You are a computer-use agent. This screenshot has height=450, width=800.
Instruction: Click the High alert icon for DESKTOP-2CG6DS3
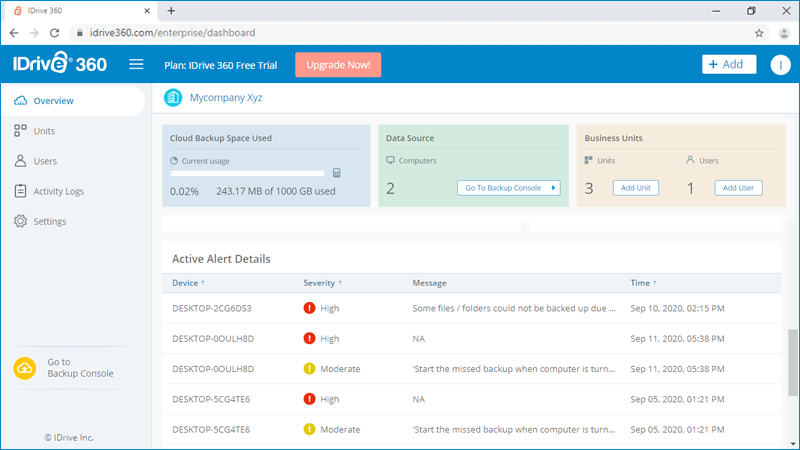(x=309, y=308)
